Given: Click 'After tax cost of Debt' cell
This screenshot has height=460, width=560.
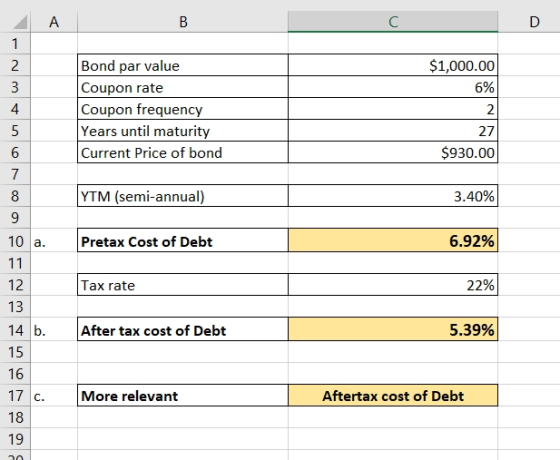Looking at the screenshot, I should [x=183, y=329].
